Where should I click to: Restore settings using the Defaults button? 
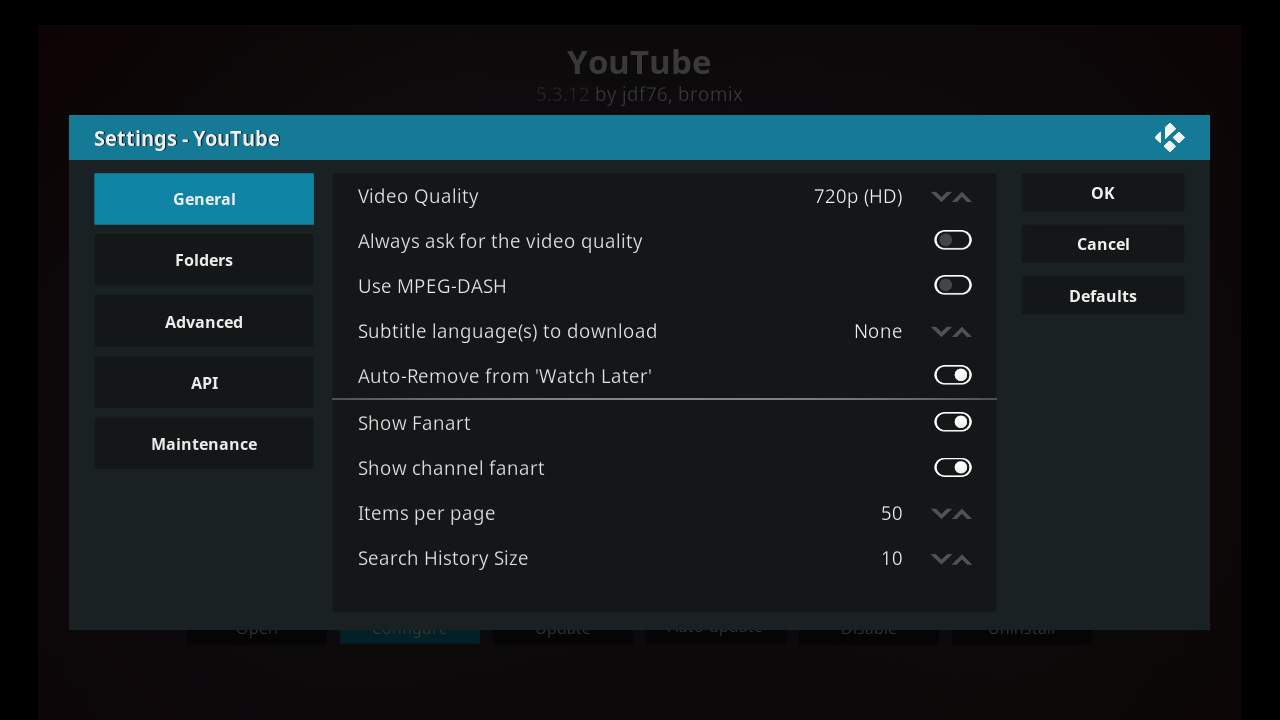(x=1102, y=295)
